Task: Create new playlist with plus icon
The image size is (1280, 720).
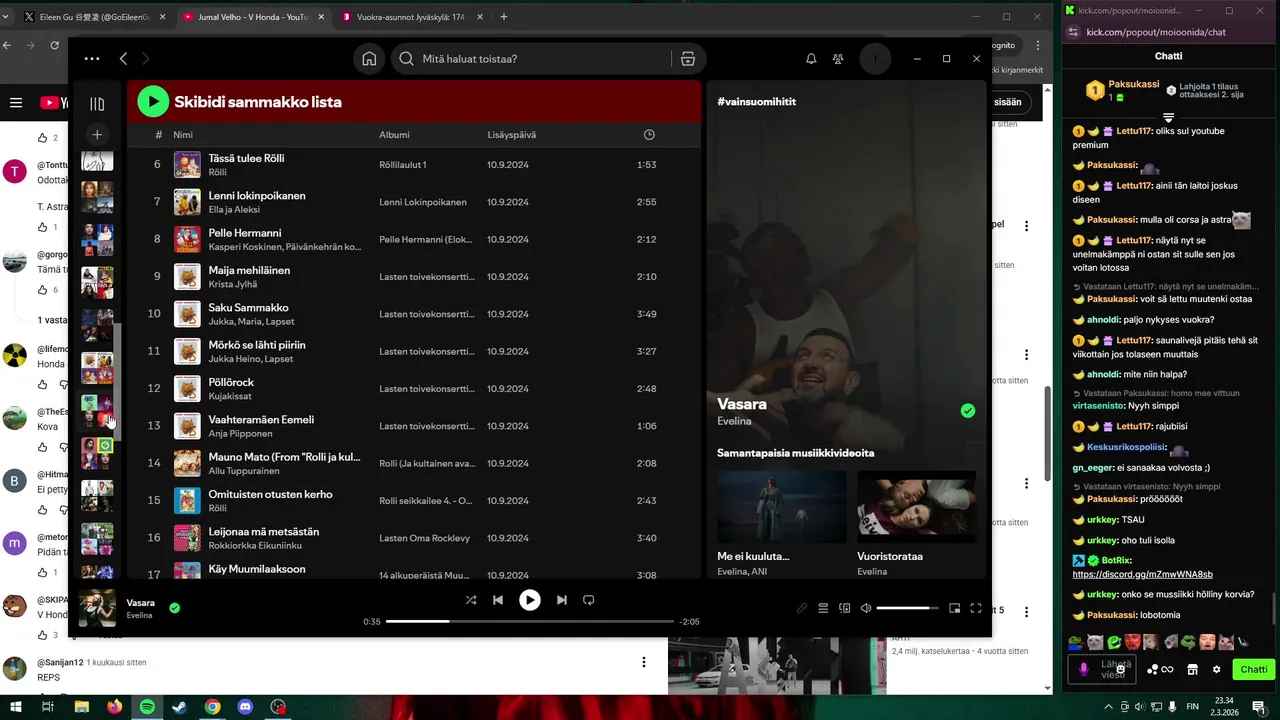Action: click(x=97, y=134)
